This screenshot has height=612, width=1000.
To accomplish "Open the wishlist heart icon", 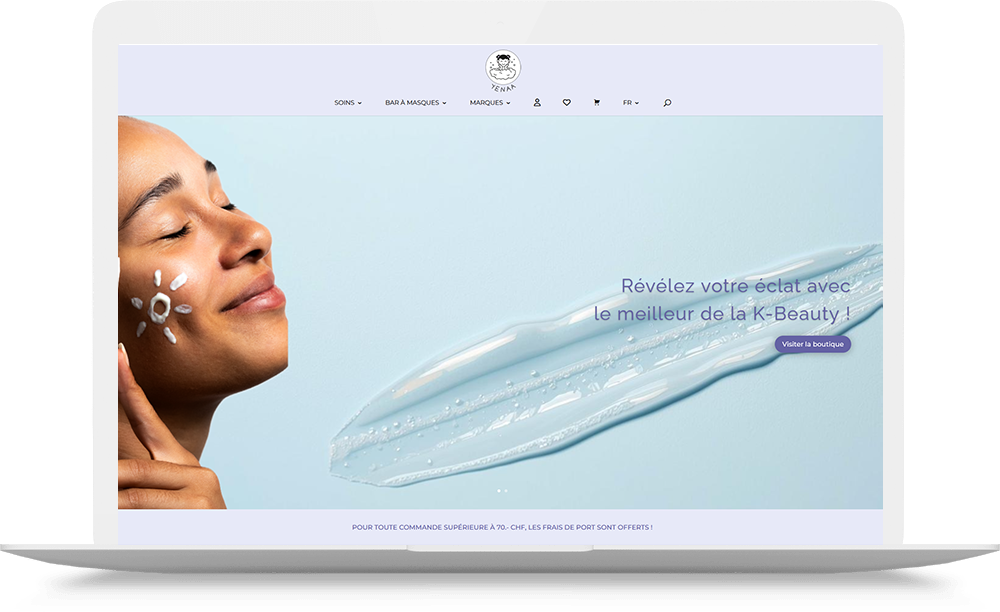I will pyautogui.click(x=567, y=103).
